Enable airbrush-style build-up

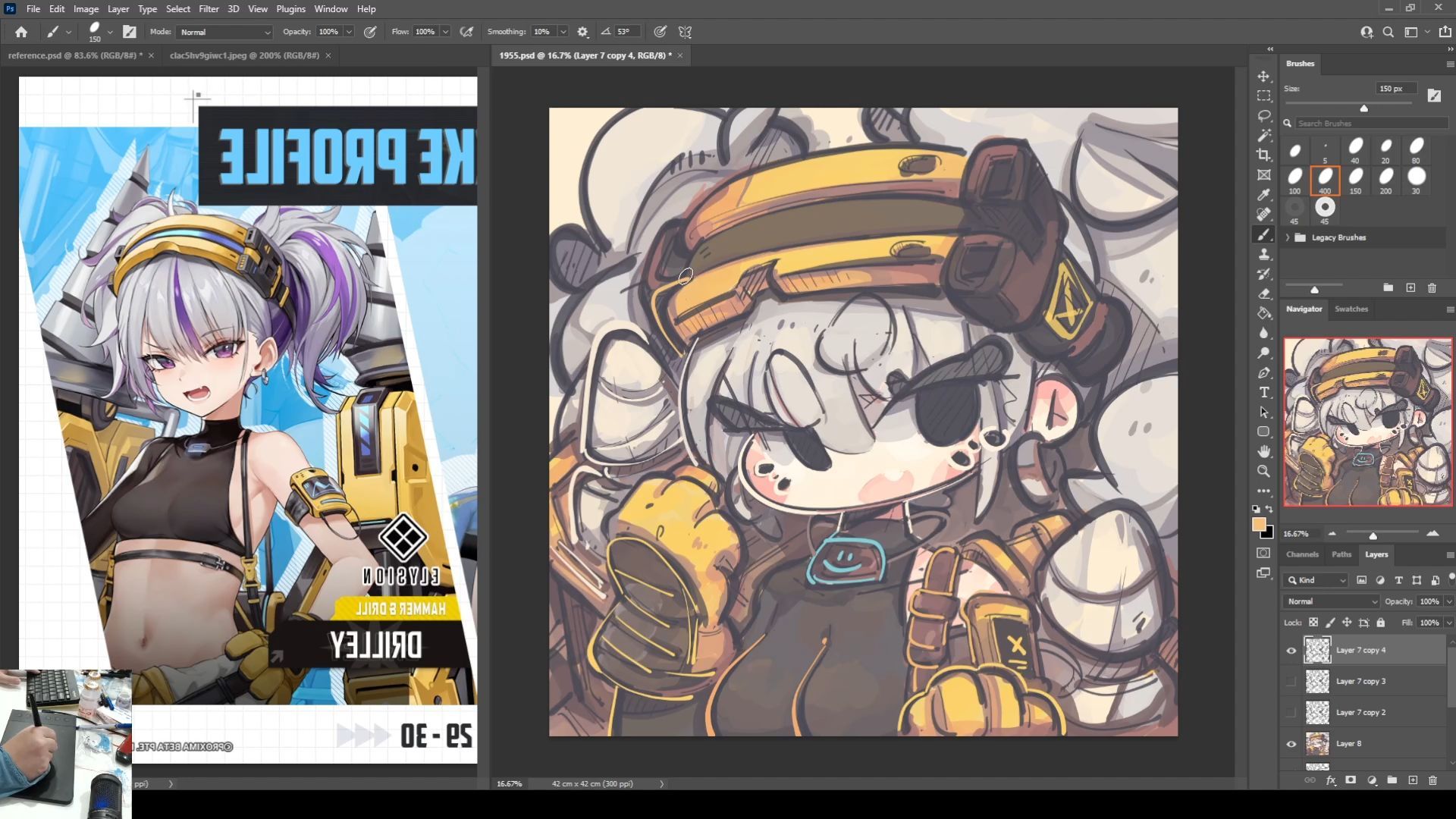(466, 32)
